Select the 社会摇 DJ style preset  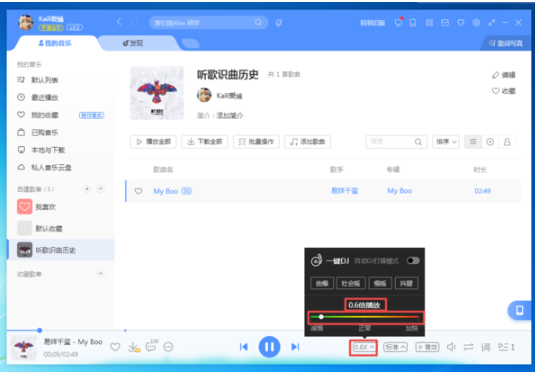click(x=351, y=283)
